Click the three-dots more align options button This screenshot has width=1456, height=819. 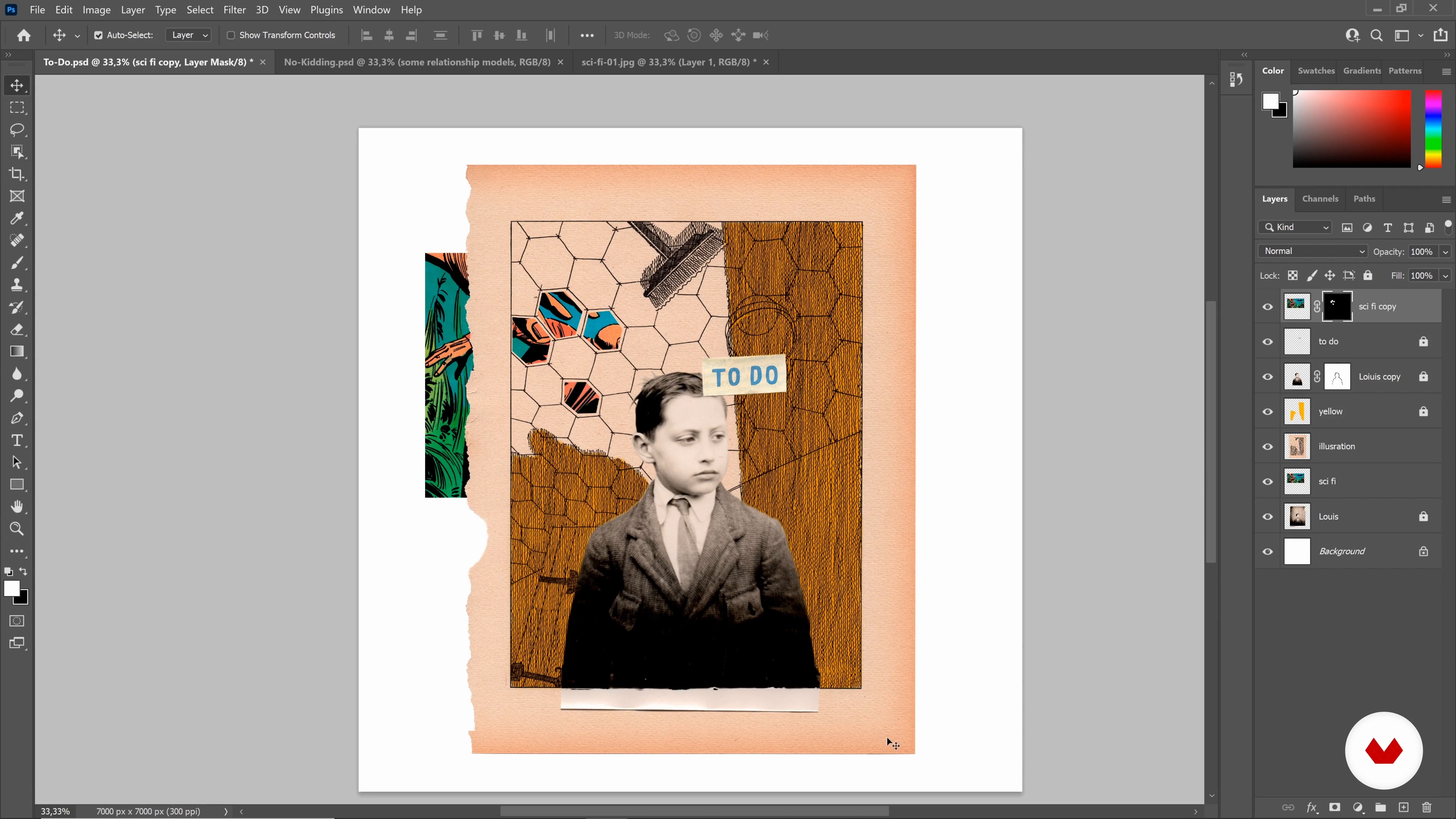[587, 35]
